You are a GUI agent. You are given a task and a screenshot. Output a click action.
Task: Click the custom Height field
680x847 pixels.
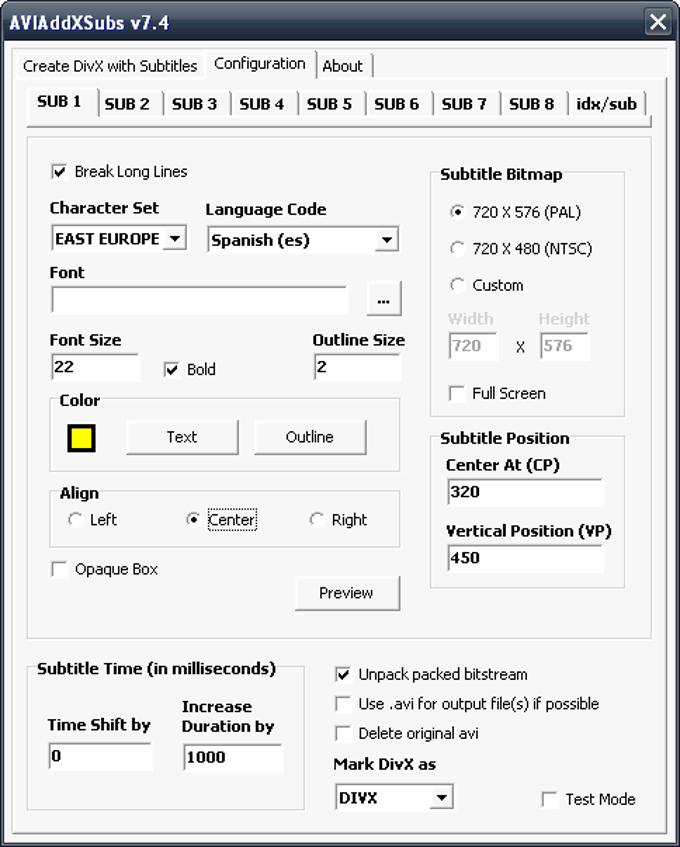(x=564, y=346)
